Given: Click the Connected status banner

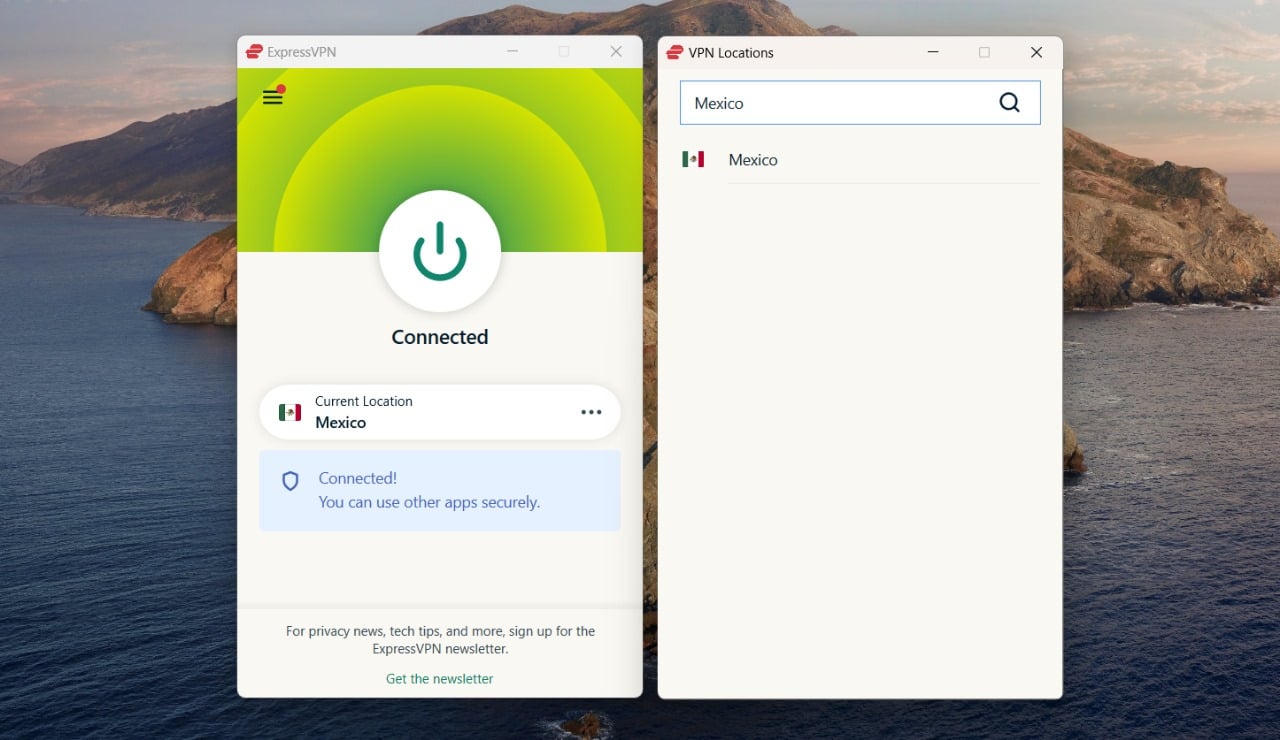Looking at the screenshot, I should [x=440, y=490].
